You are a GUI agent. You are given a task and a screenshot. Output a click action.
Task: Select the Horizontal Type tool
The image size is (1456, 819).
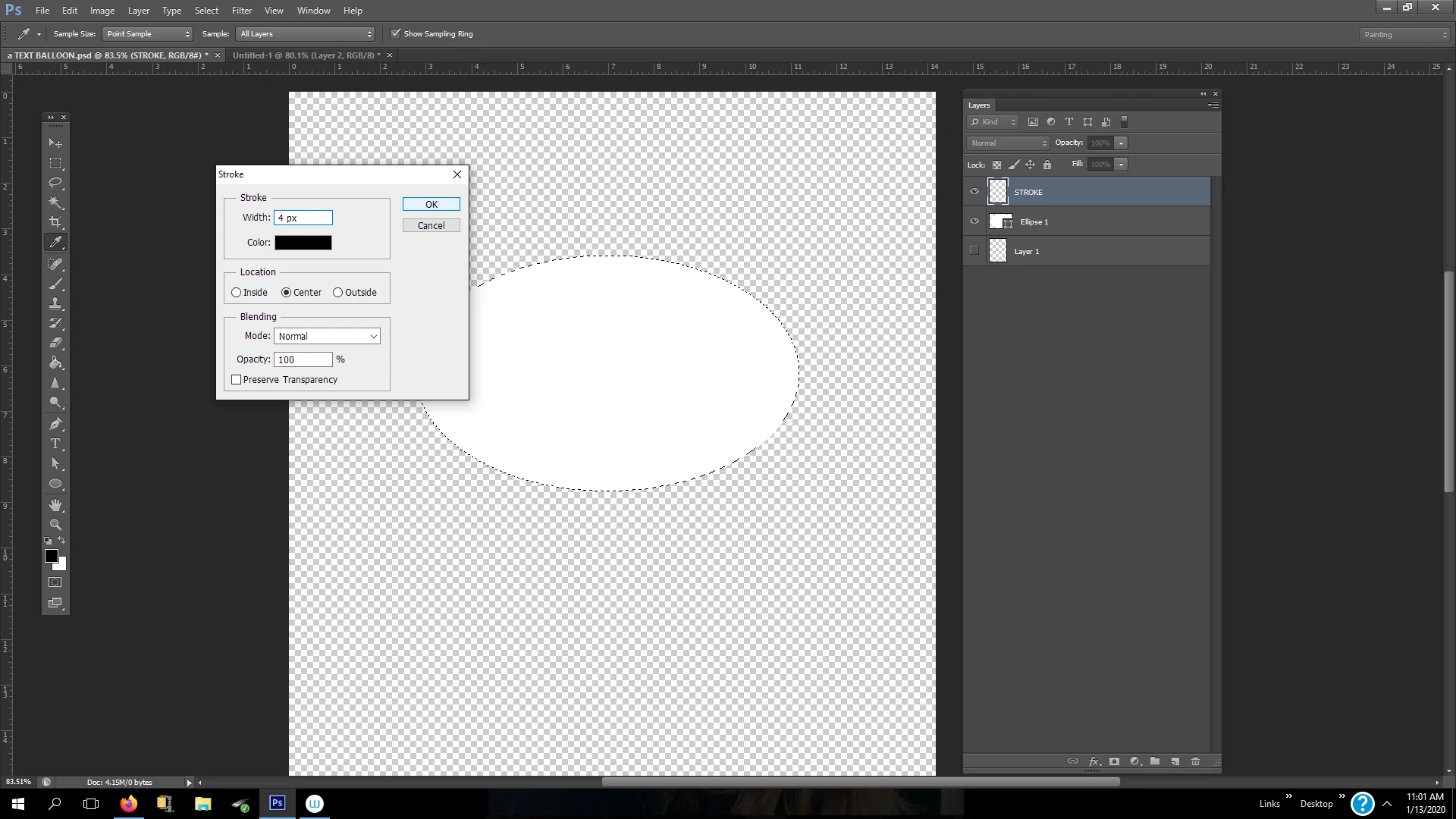click(x=55, y=444)
